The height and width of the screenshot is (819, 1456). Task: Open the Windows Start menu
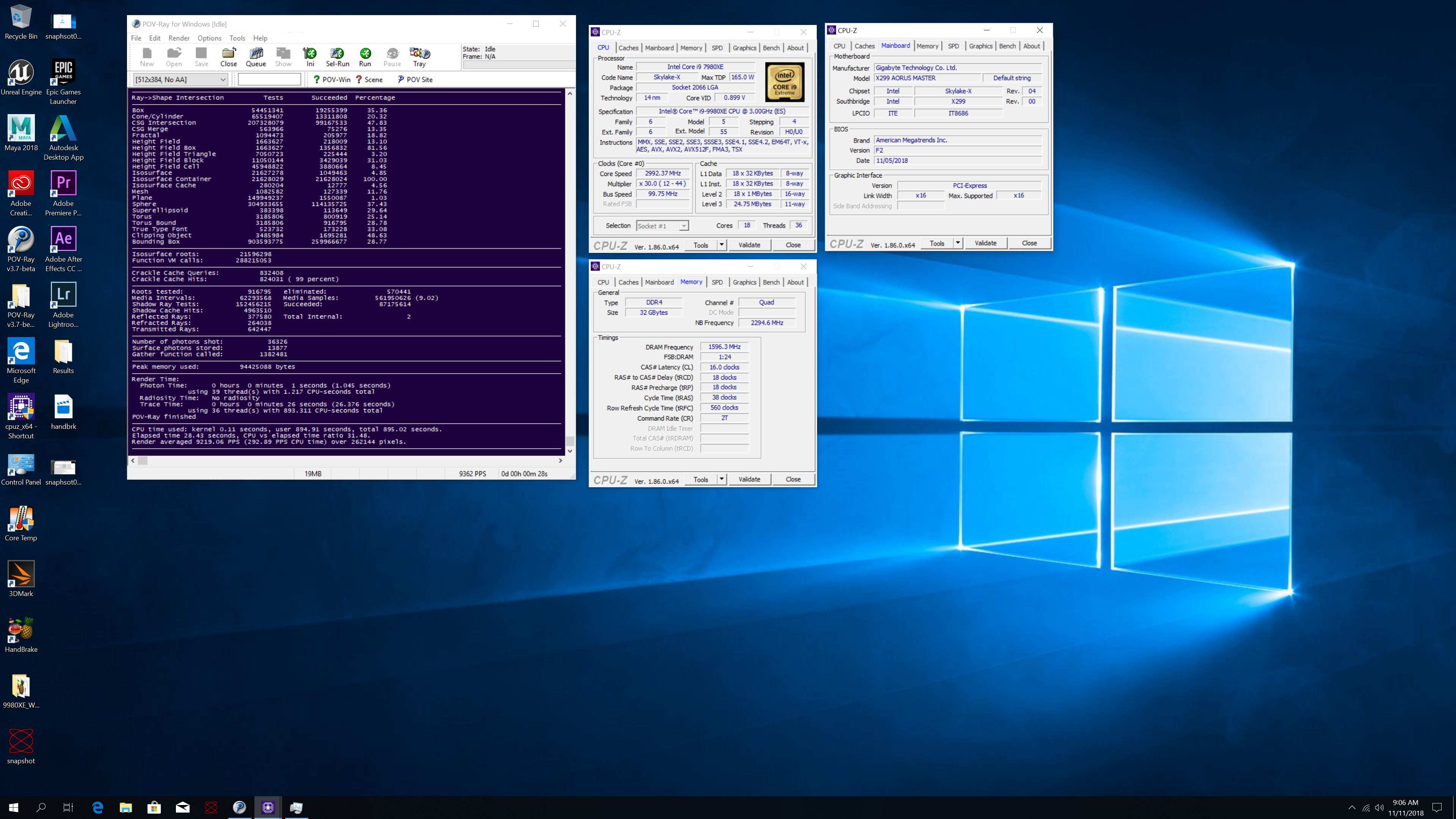14,808
